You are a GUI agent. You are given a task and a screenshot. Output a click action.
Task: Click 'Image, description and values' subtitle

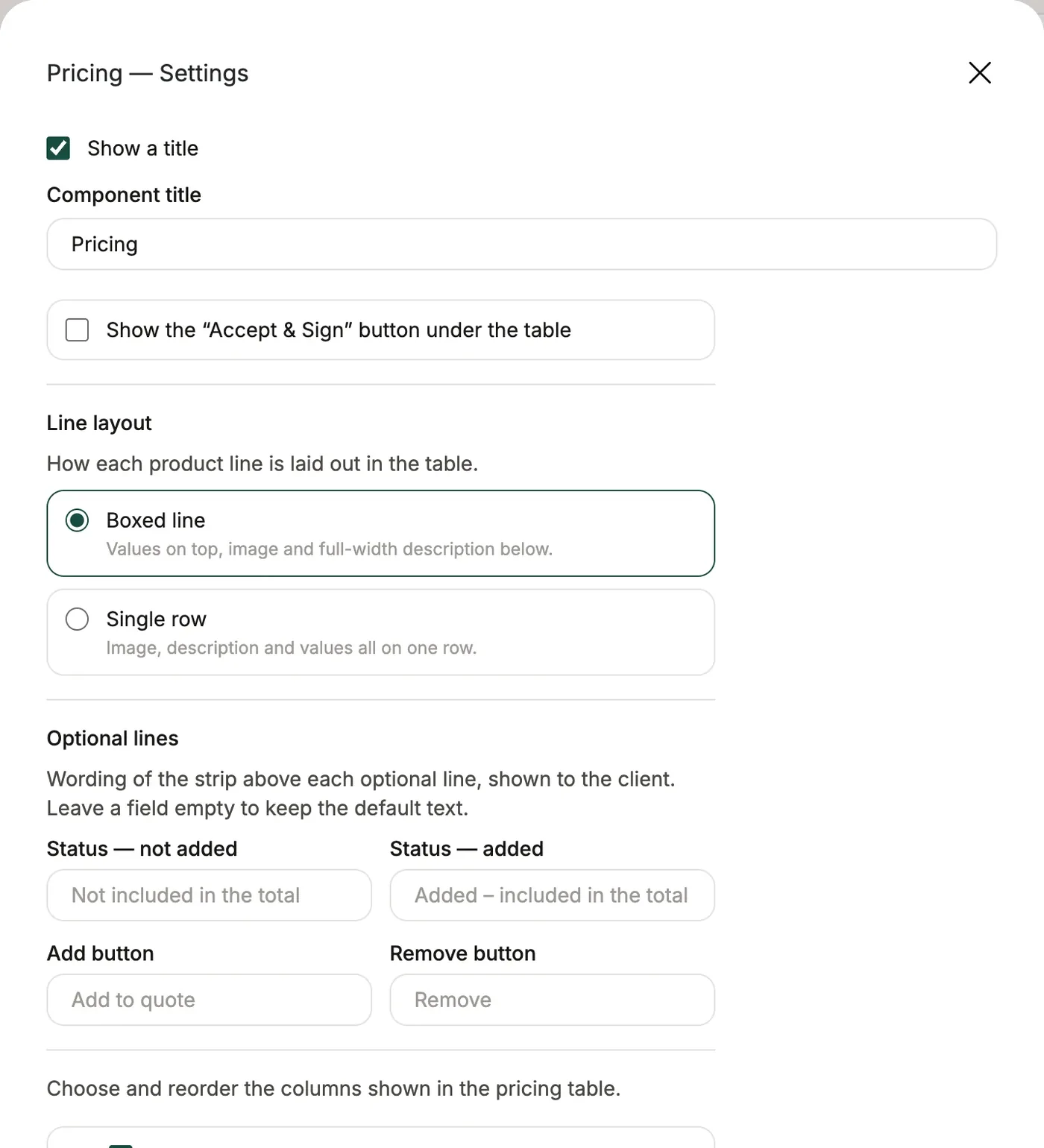point(292,648)
